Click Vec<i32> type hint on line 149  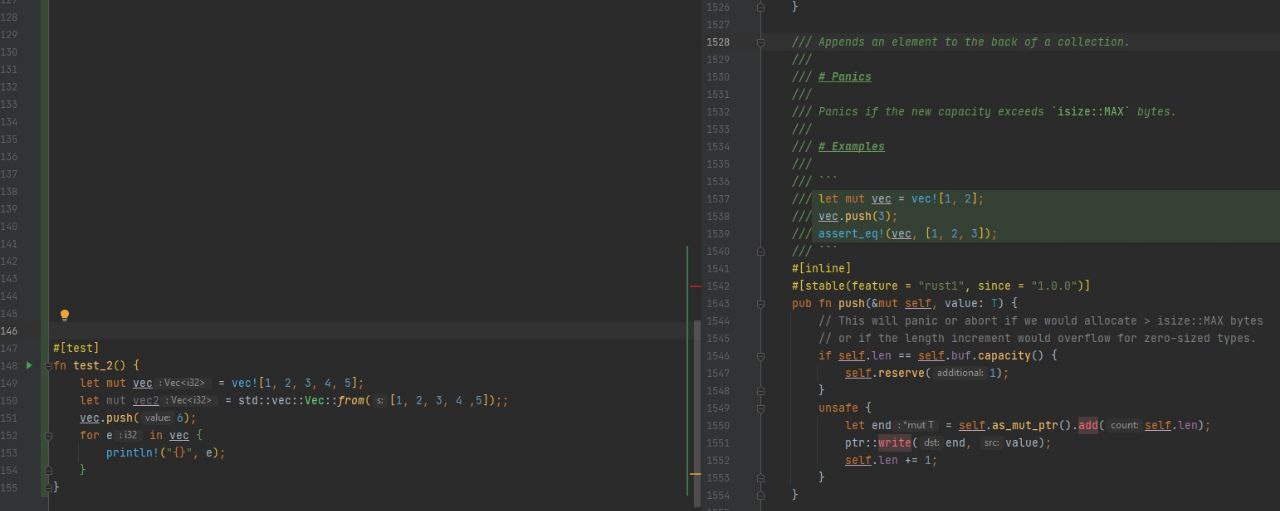[x=183, y=383]
